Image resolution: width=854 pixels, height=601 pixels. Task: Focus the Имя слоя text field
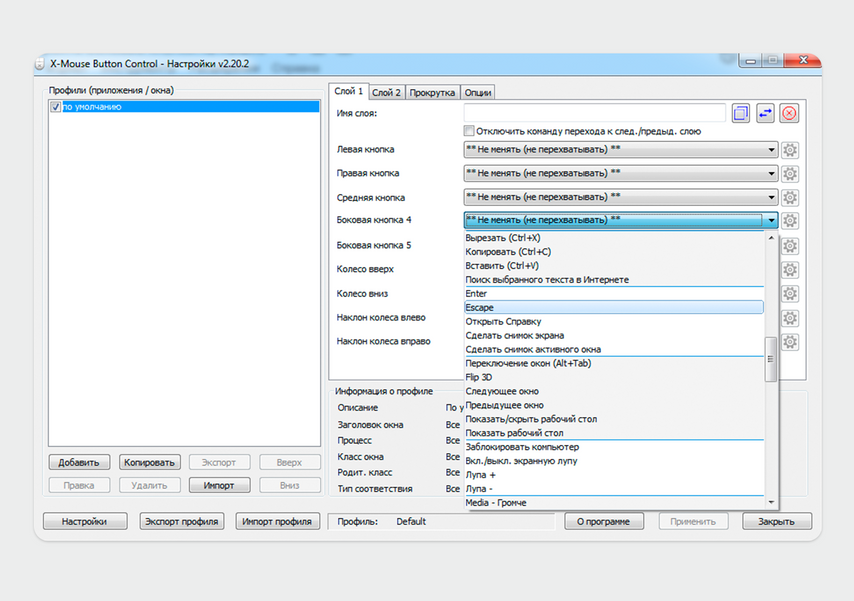(x=595, y=113)
